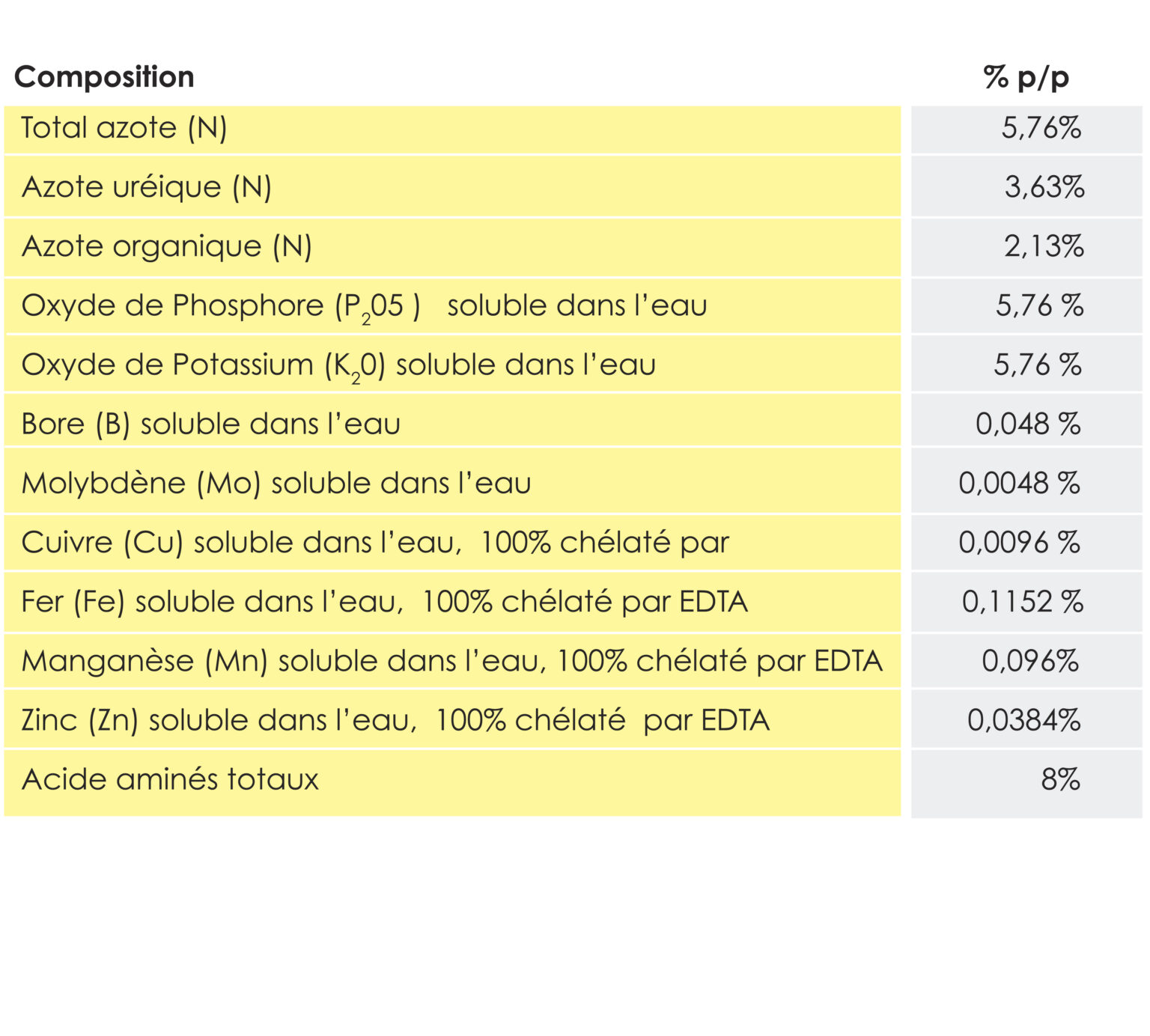Click the 0,1152 % value

tap(1022, 602)
